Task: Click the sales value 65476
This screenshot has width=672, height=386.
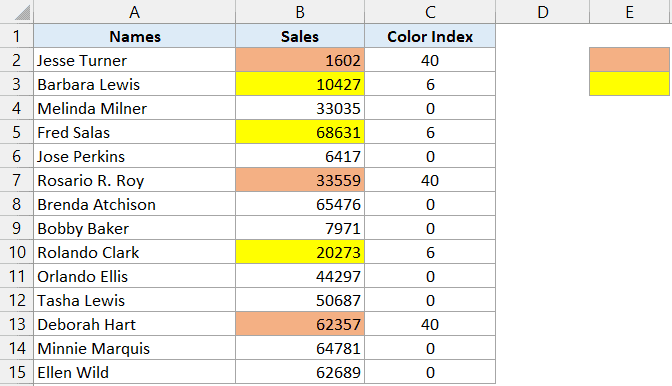Action: 300,203
